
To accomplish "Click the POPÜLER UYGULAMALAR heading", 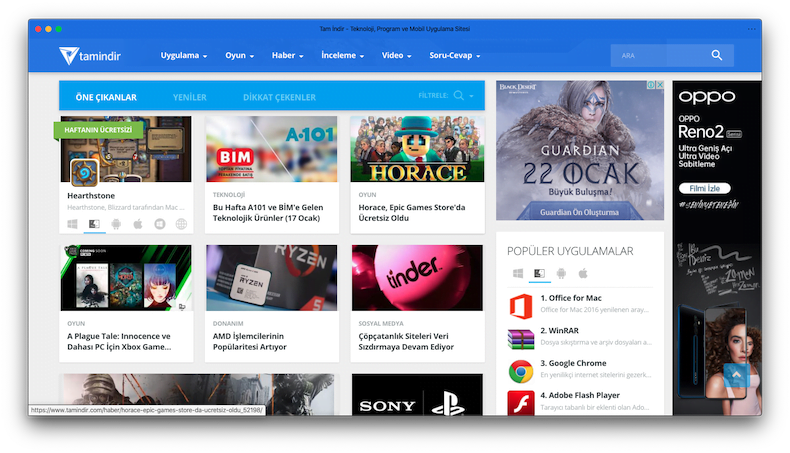I will 570,251.
